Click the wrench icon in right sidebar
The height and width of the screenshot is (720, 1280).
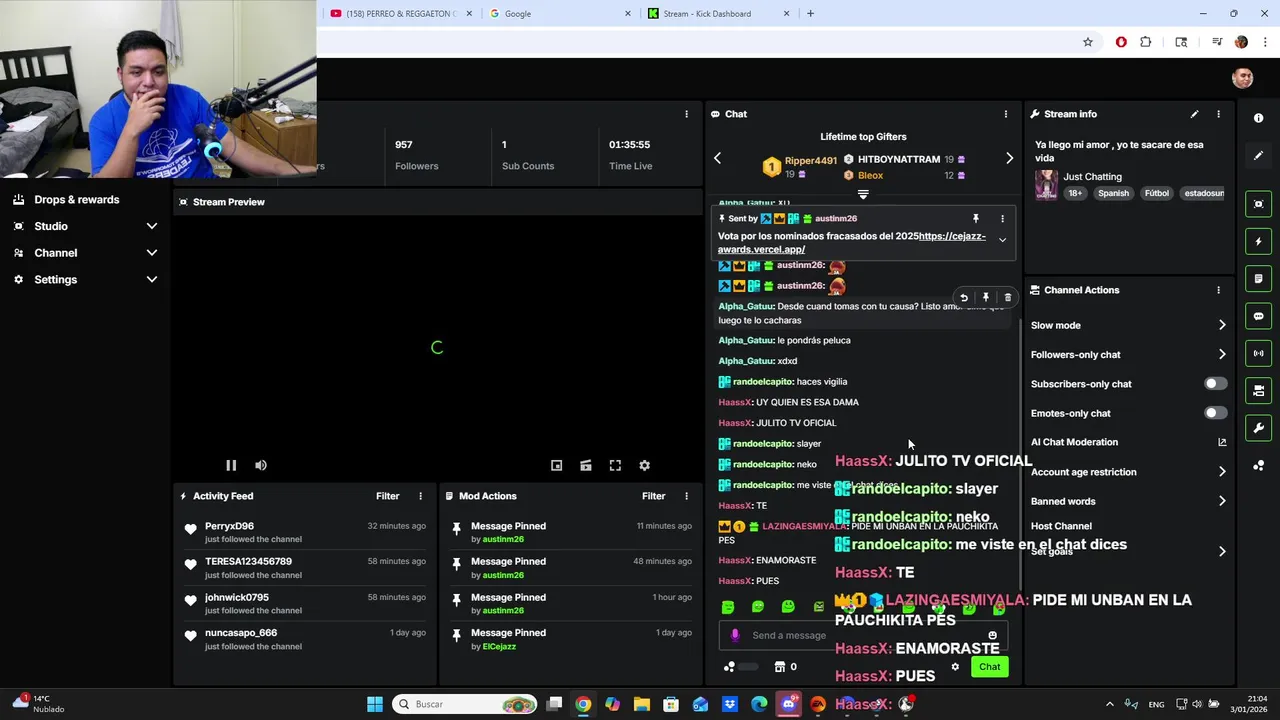point(1258,428)
